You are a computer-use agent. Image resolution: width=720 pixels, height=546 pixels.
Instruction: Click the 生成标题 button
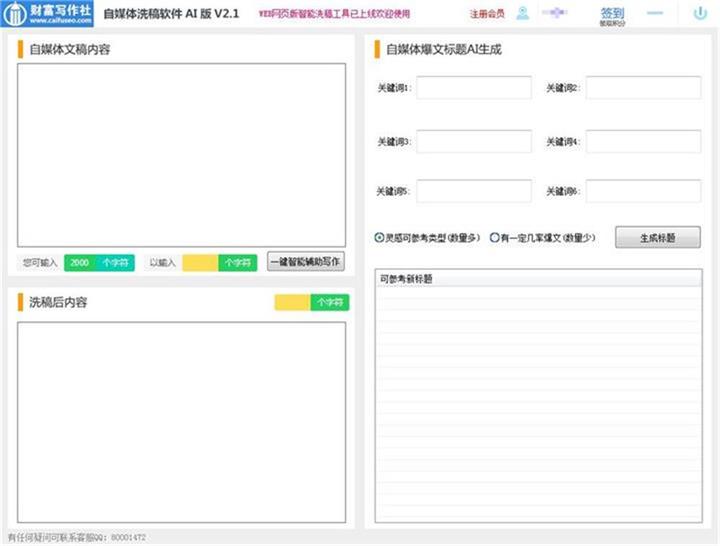658,237
